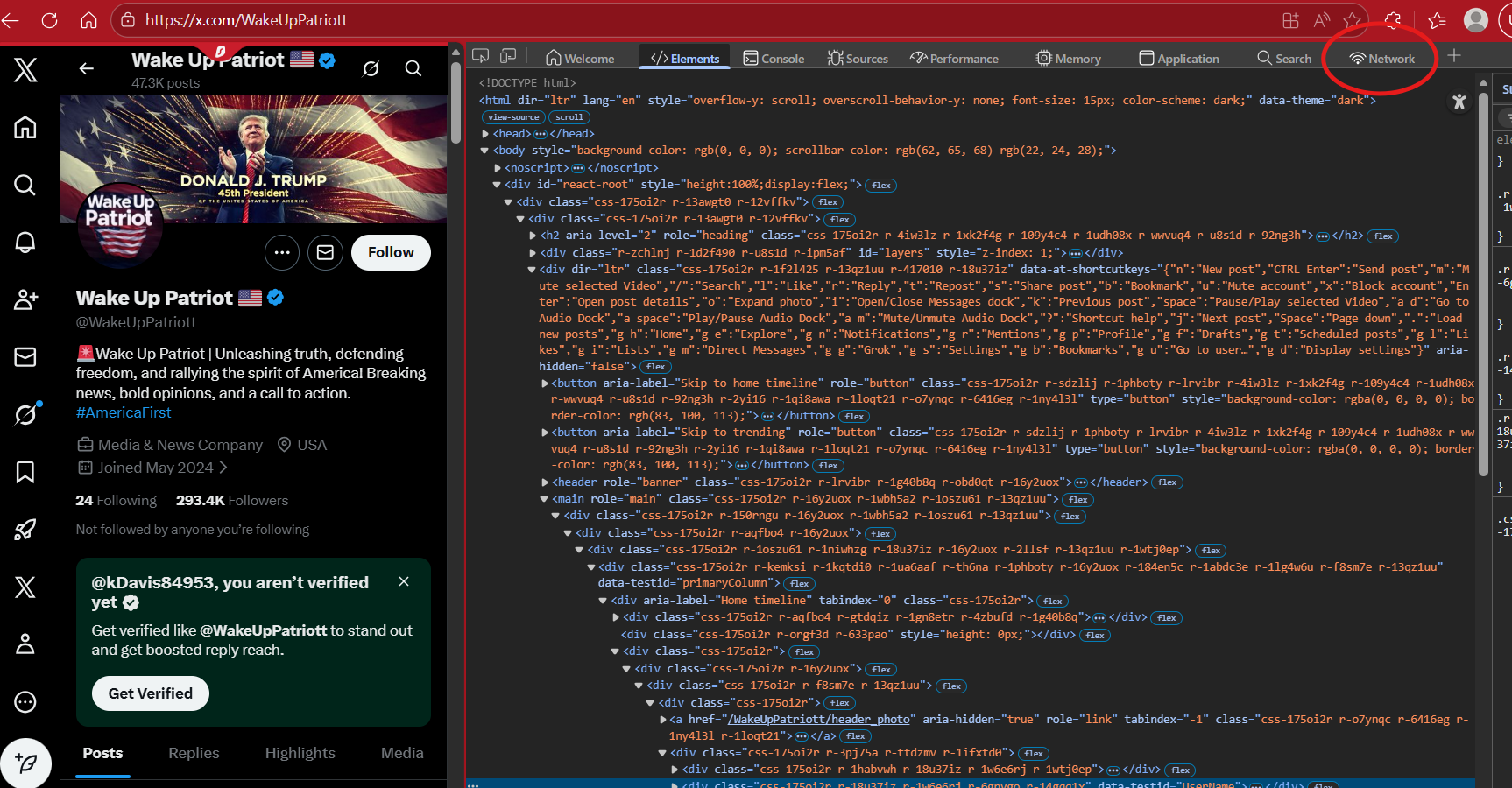Open Premium X icon in sidebar

click(x=25, y=587)
